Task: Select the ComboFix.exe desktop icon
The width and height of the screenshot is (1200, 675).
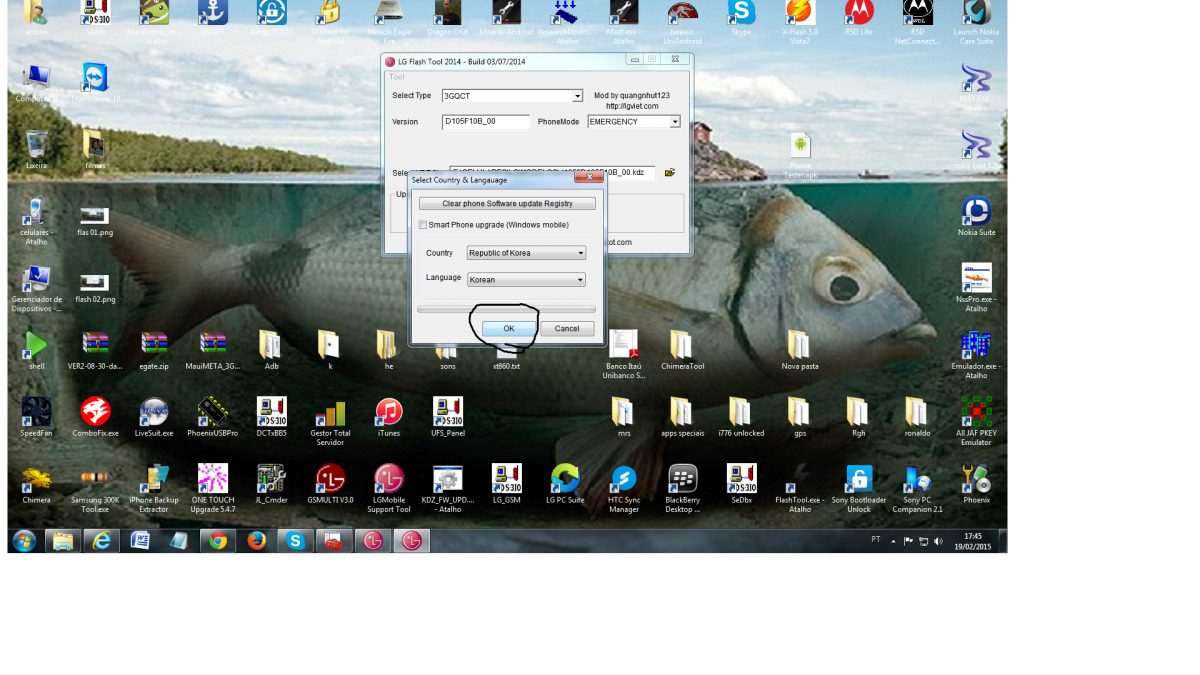Action: [x=95, y=418]
